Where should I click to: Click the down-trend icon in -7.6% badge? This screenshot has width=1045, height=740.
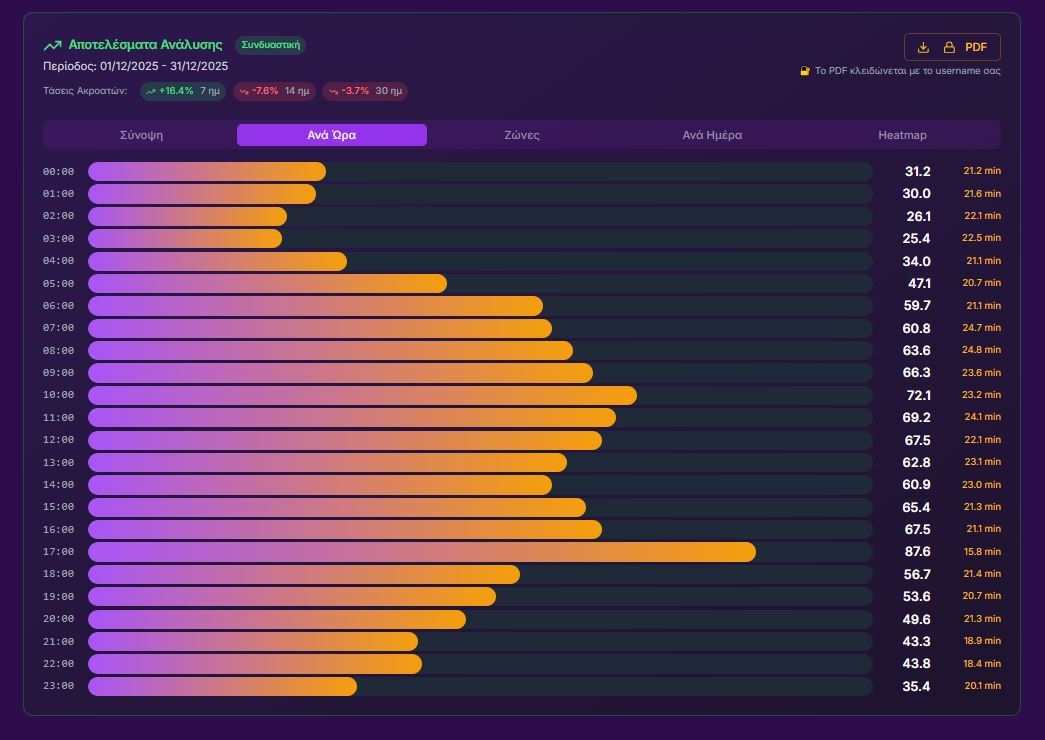pyautogui.click(x=243, y=92)
